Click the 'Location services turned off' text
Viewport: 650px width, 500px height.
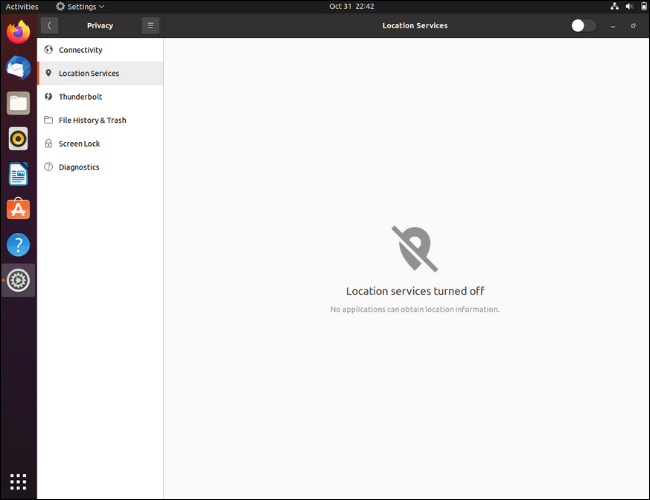click(x=415, y=291)
